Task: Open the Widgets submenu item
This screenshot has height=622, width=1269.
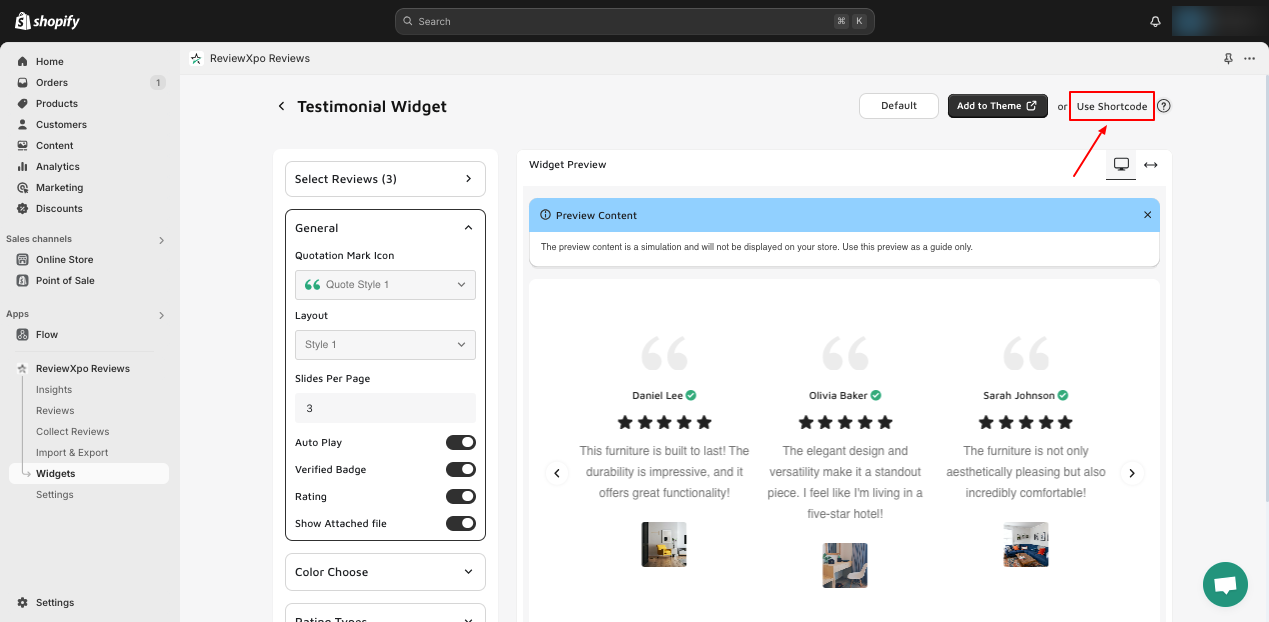Action: pyautogui.click(x=88, y=474)
